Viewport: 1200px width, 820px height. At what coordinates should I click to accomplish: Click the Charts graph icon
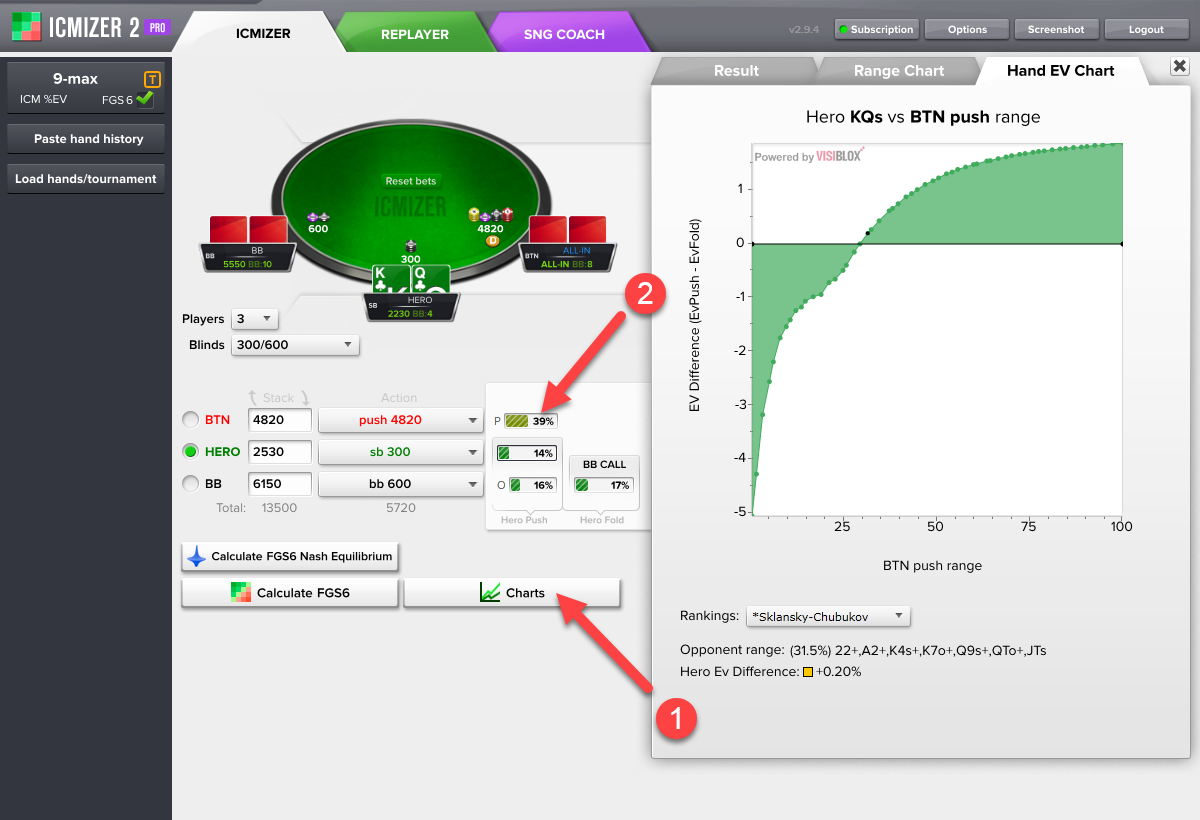[490, 593]
